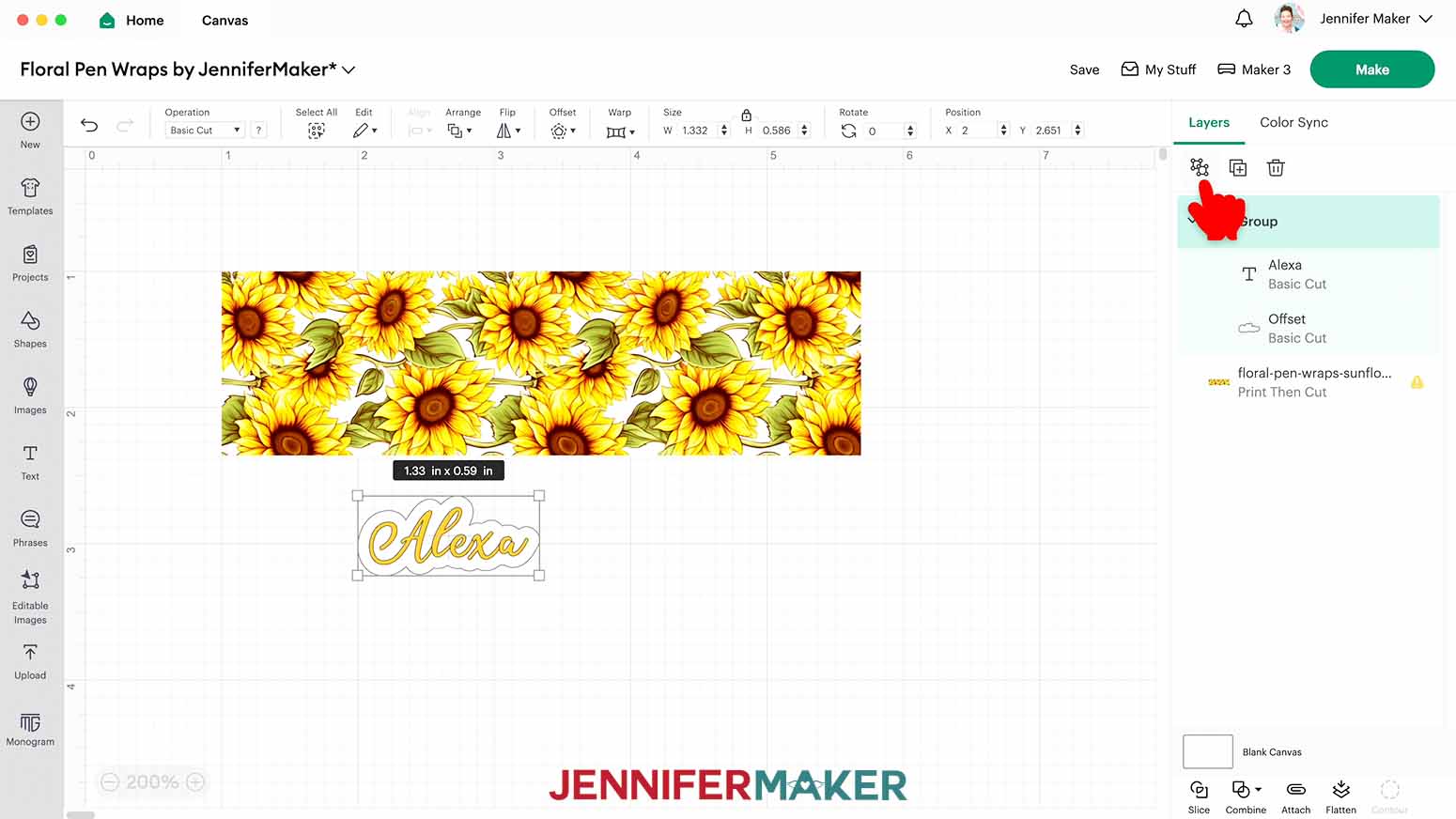The image size is (1456, 819).
Task: Open the Shapes tool
Action: 30,330
